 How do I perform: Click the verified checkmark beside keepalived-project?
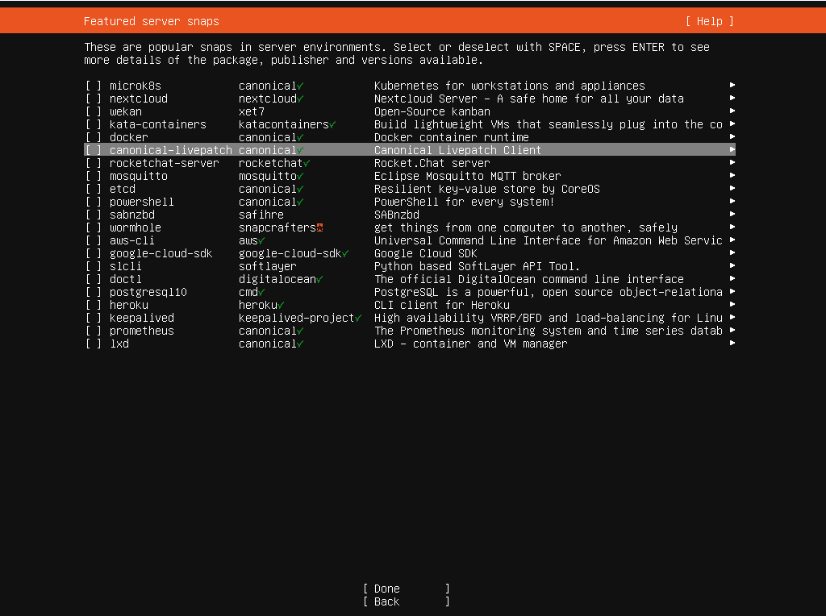[358, 318]
